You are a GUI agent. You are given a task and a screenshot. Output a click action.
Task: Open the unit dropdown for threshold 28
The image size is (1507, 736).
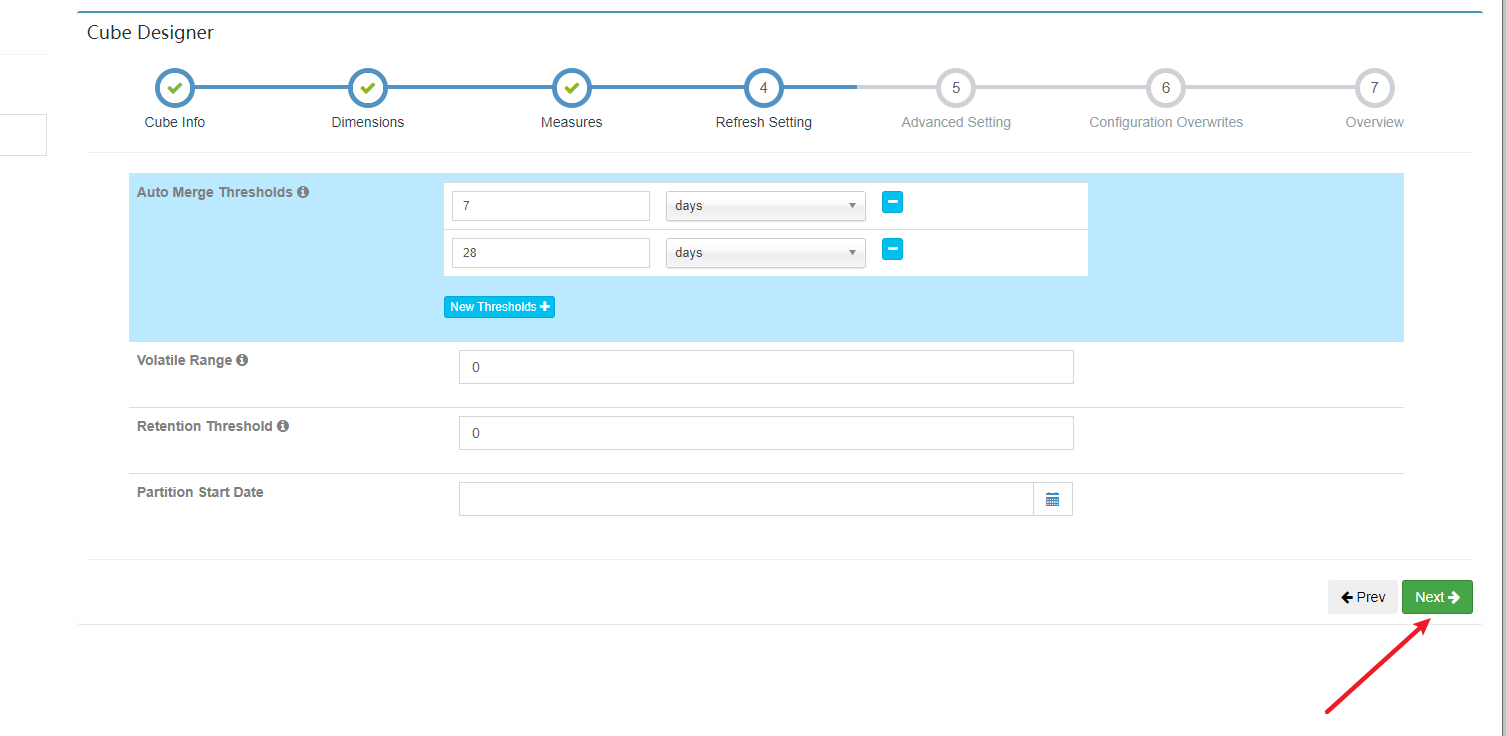click(766, 253)
